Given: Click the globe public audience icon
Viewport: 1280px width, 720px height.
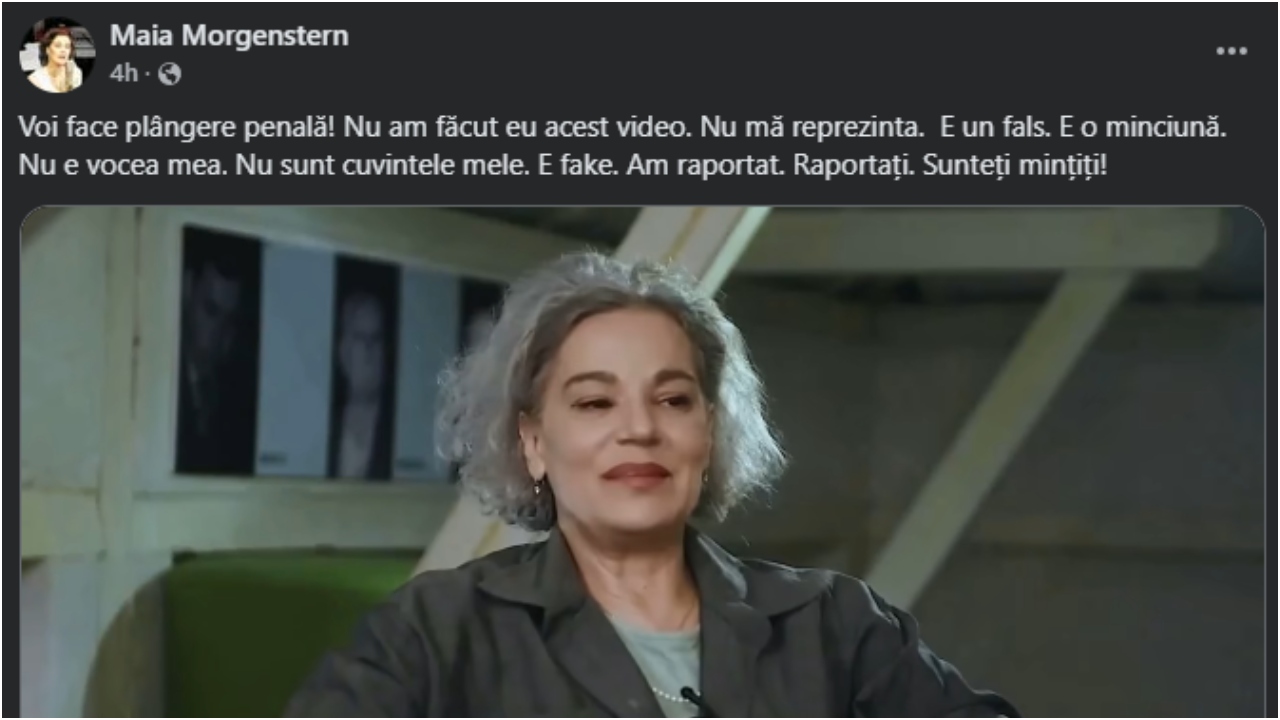Looking at the screenshot, I should click(x=170, y=74).
